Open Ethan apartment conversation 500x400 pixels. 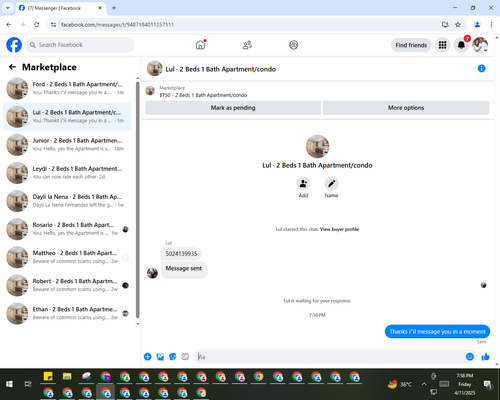[68, 314]
